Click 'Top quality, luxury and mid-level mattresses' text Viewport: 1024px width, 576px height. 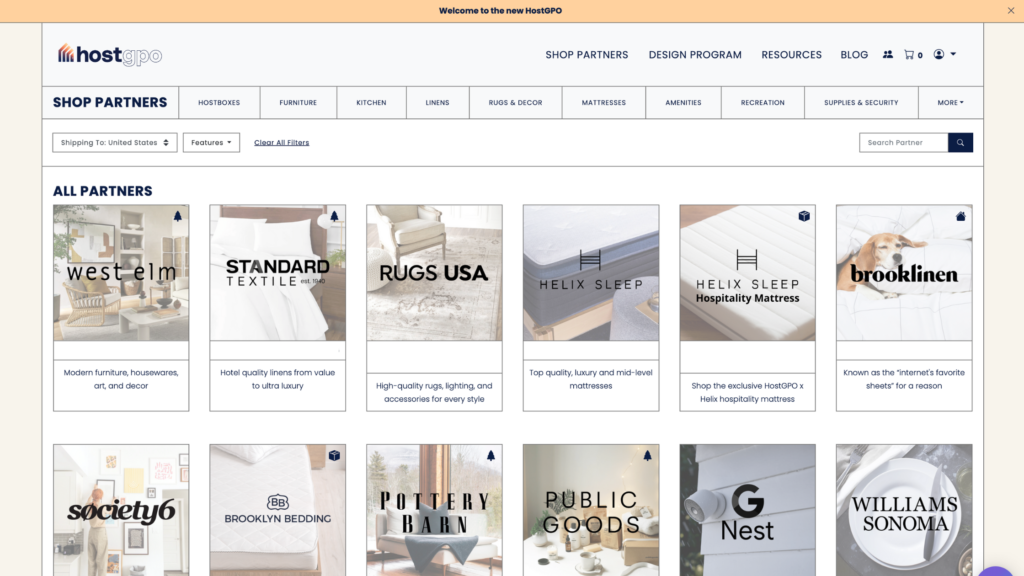click(591, 379)
